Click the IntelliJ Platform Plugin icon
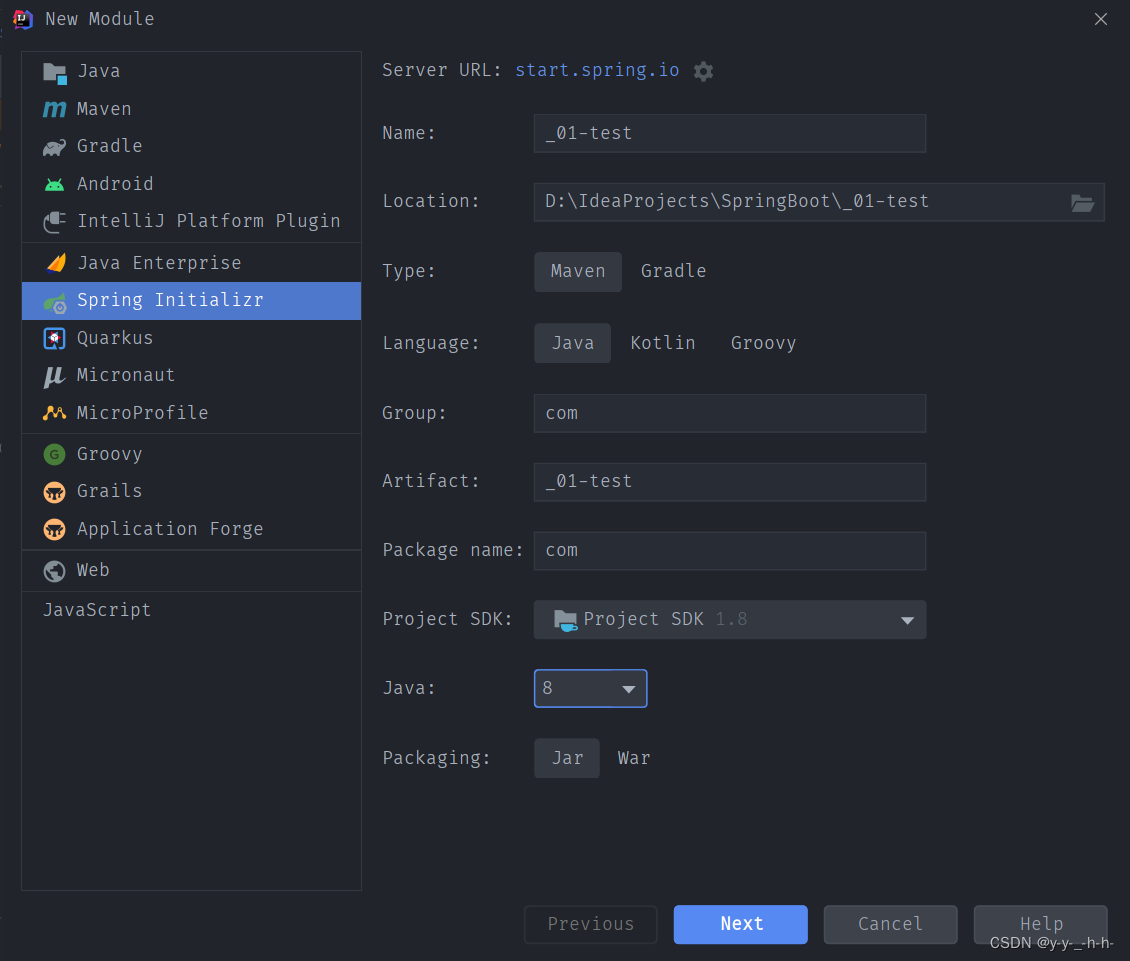 (55, 222)
